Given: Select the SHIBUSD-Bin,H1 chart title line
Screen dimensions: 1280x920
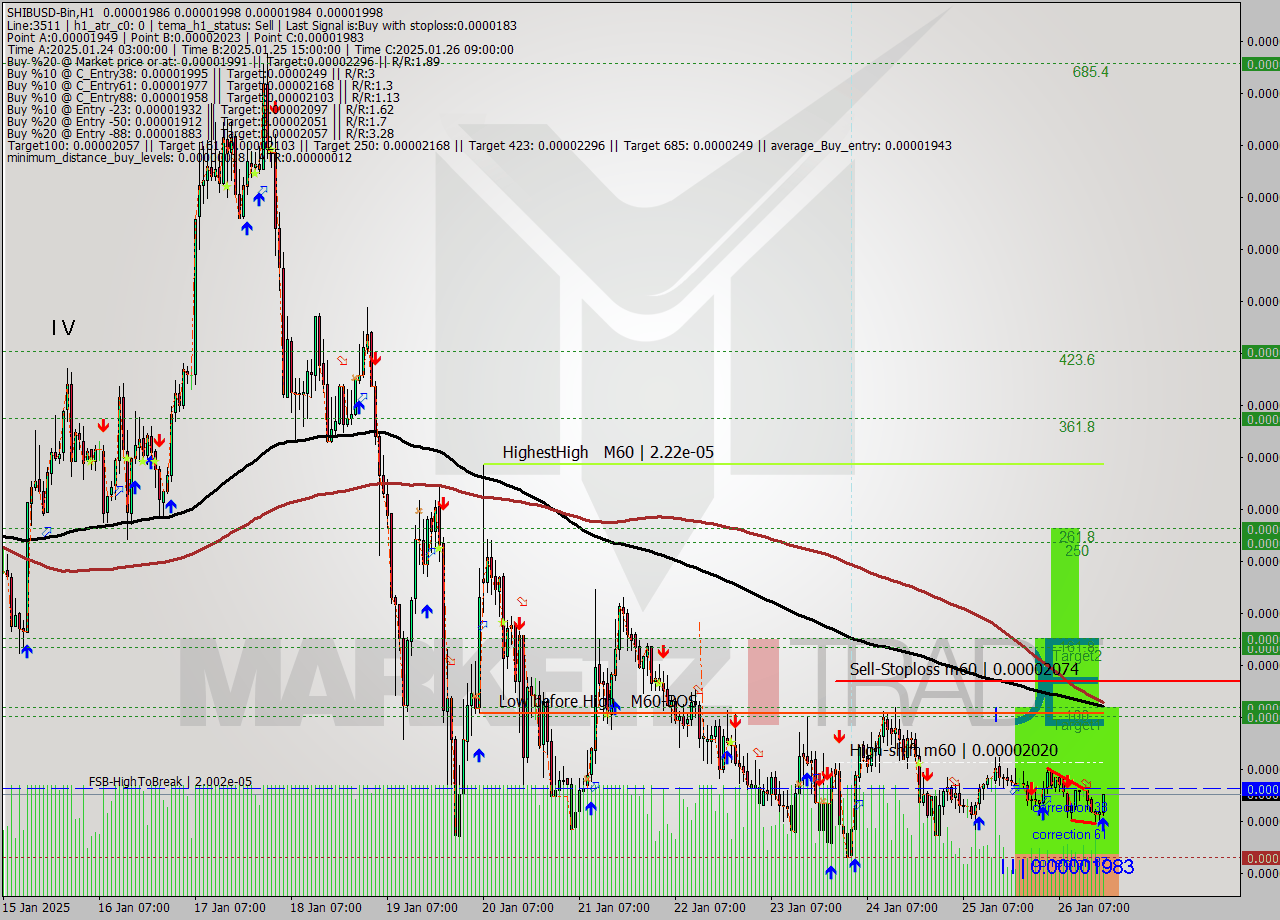Looking at the screenshot, I should [195, 11].
